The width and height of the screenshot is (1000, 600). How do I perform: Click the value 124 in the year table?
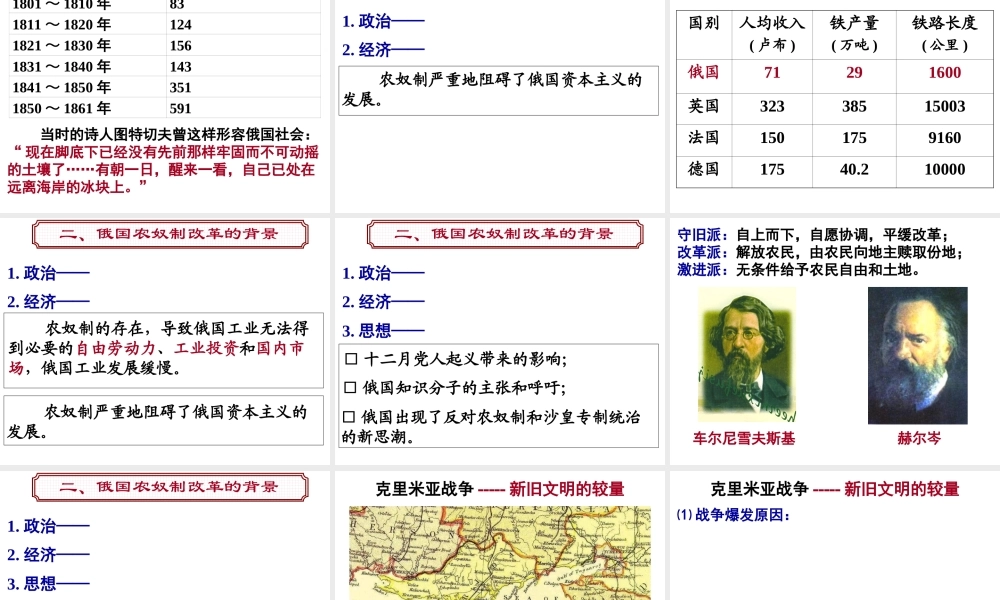click(x=180, y=25)
